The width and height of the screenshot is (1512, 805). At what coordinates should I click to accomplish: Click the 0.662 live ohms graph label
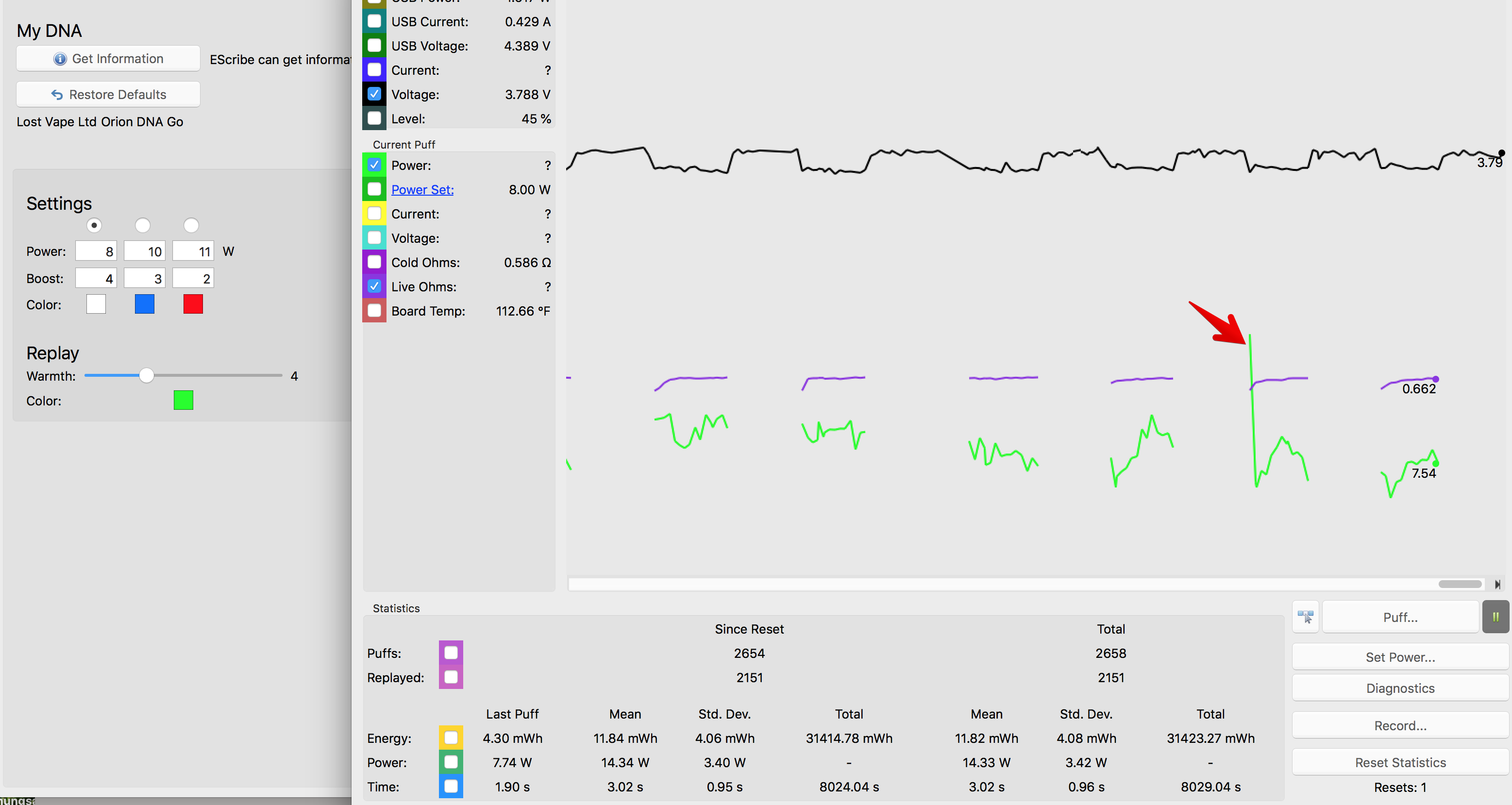pyautogui.click(x=1419, y=389)
